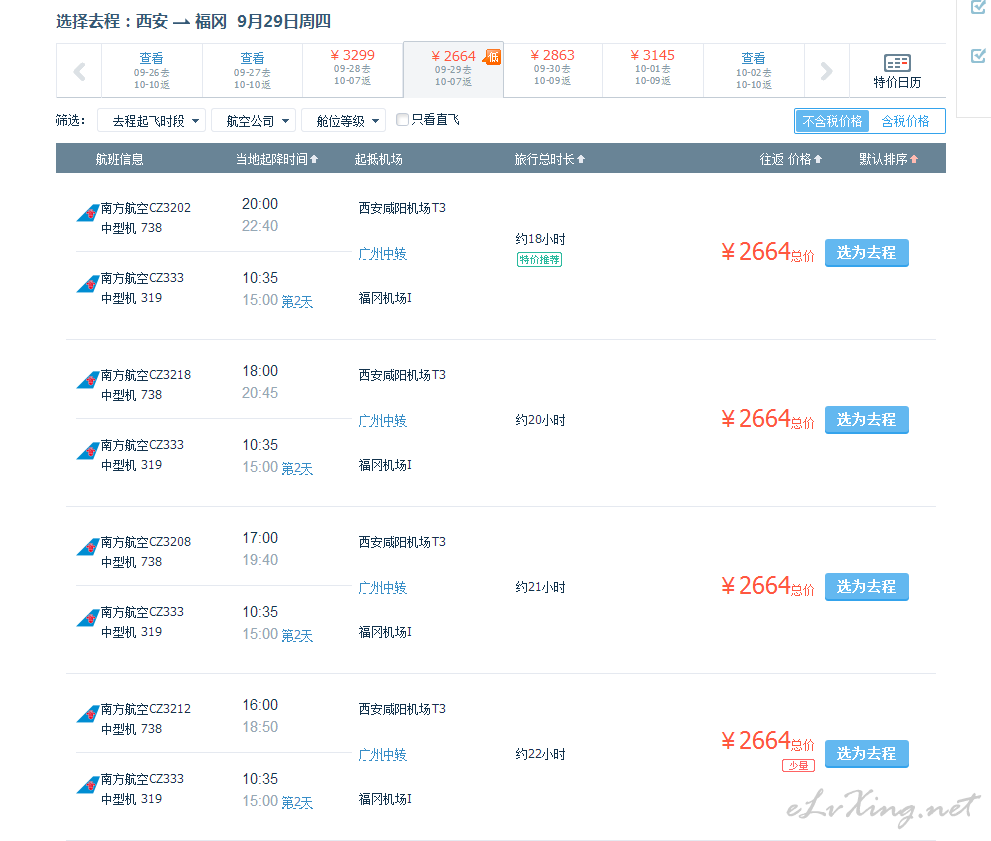Click the ¥2664 price of the 约18小时 flight
991x841 pixels.
767,252
